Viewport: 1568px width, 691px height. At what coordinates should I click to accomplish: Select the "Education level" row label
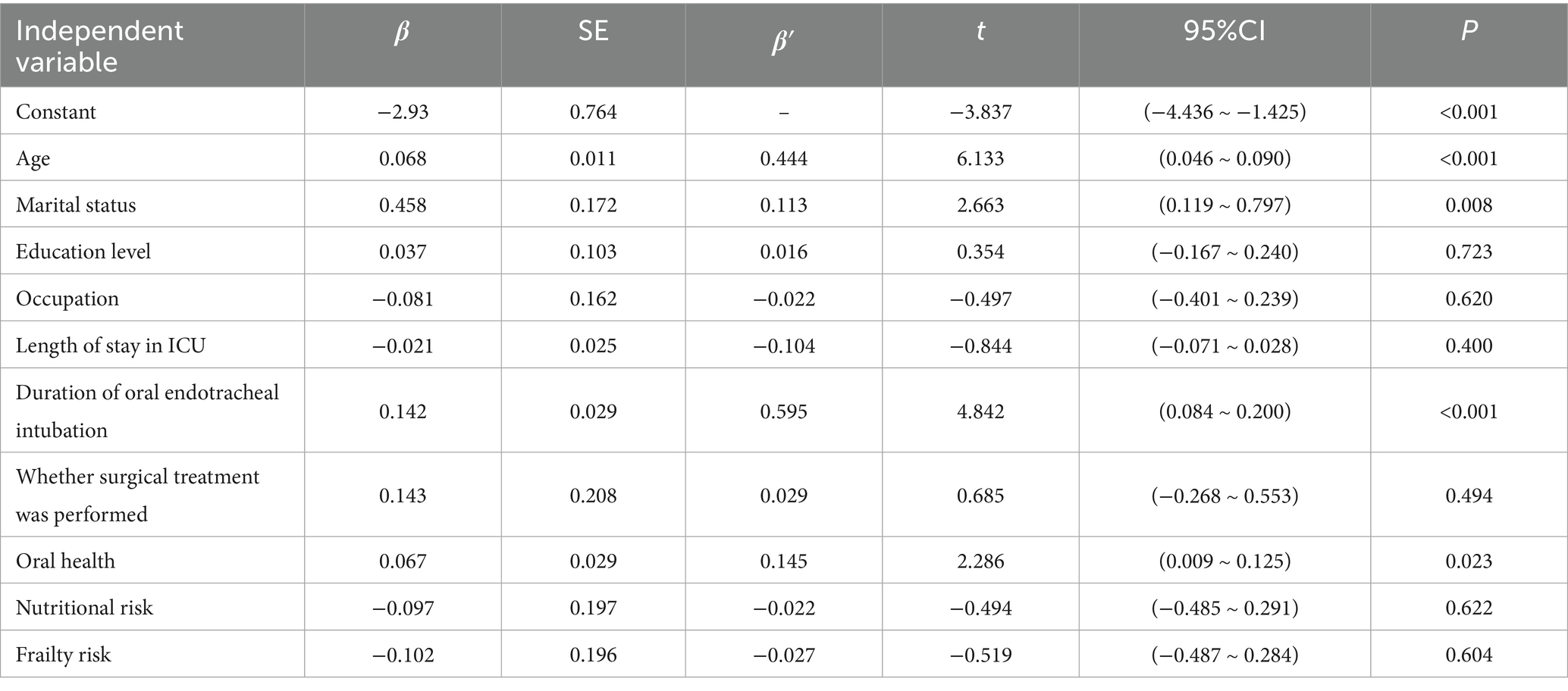(x=83, y=252)
